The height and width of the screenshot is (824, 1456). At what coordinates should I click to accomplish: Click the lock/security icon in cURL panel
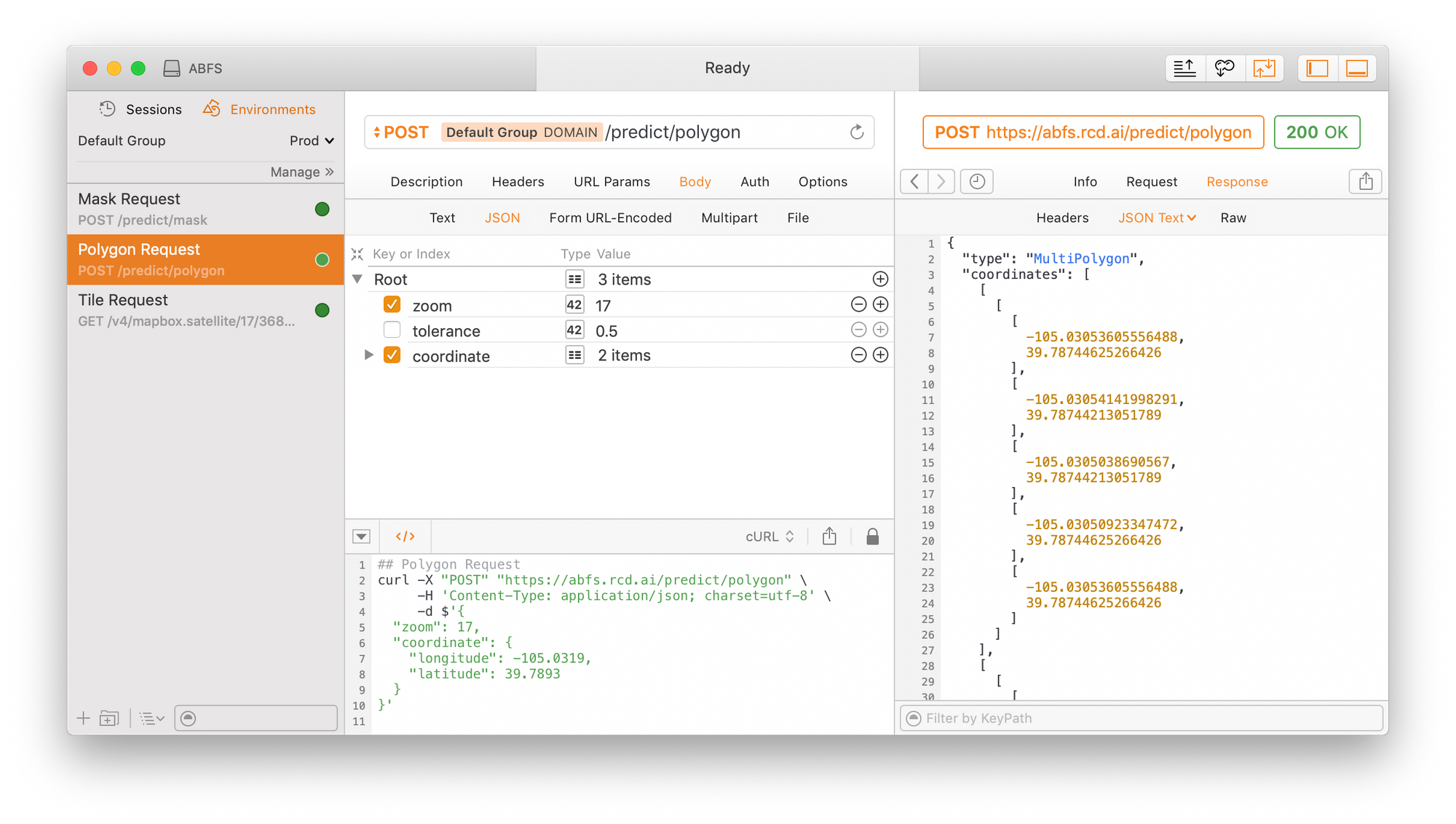point(871,537)
